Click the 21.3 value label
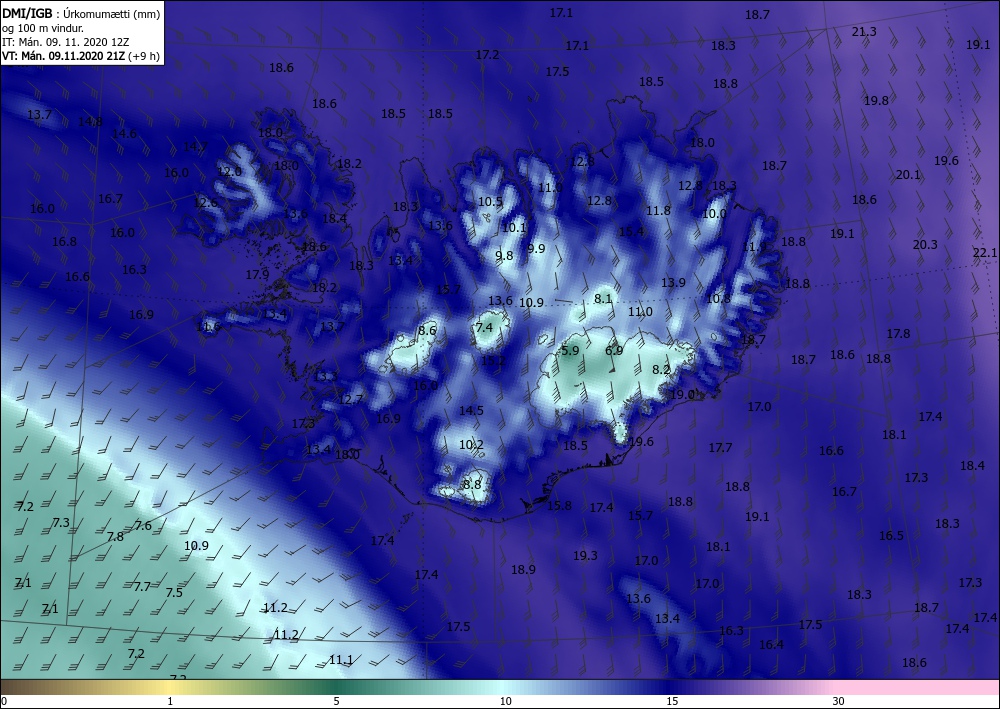1000x709 pixels. [864, 32]
